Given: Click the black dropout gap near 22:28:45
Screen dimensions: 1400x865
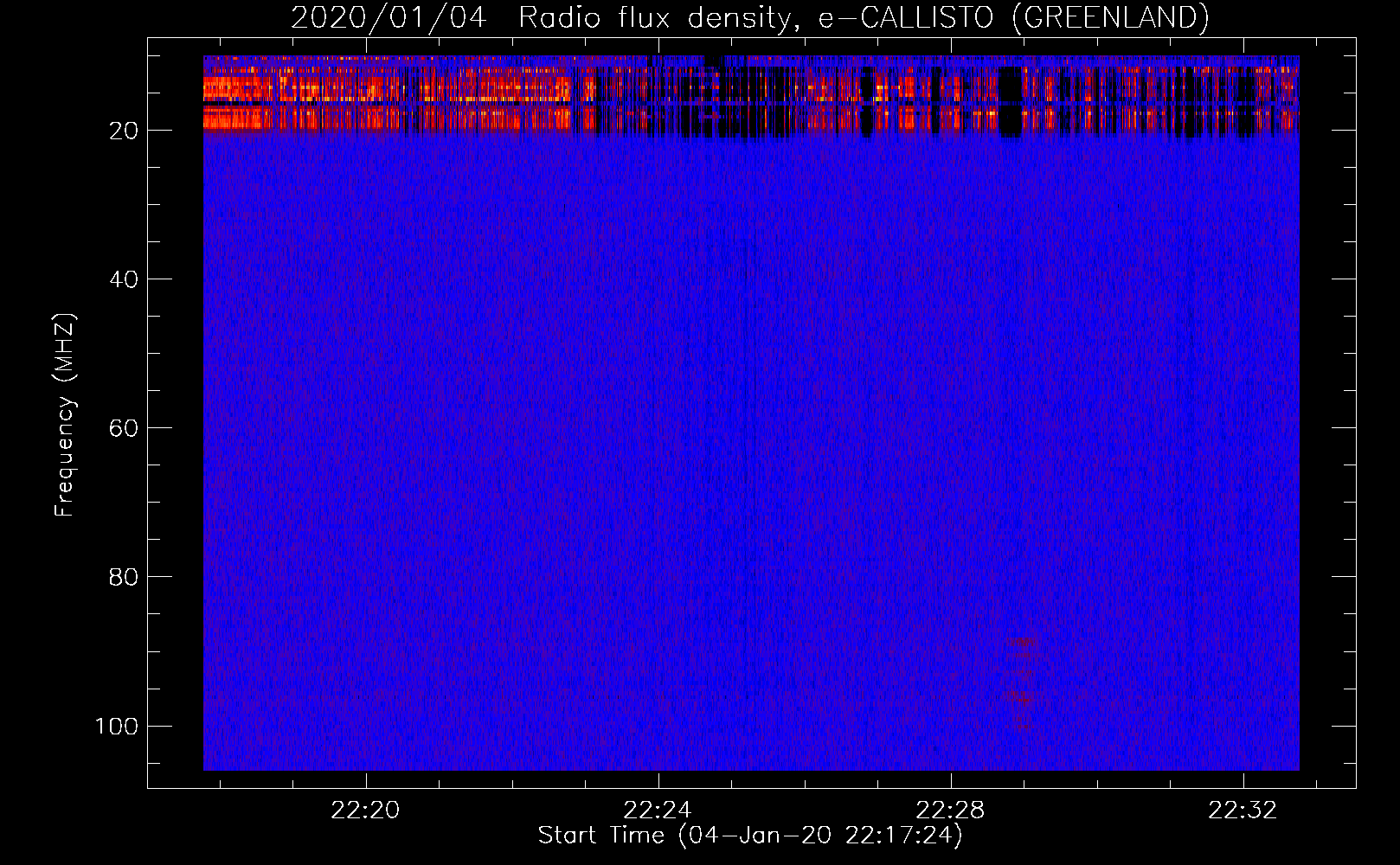Looking at the screenshot, I should 1011,102.
